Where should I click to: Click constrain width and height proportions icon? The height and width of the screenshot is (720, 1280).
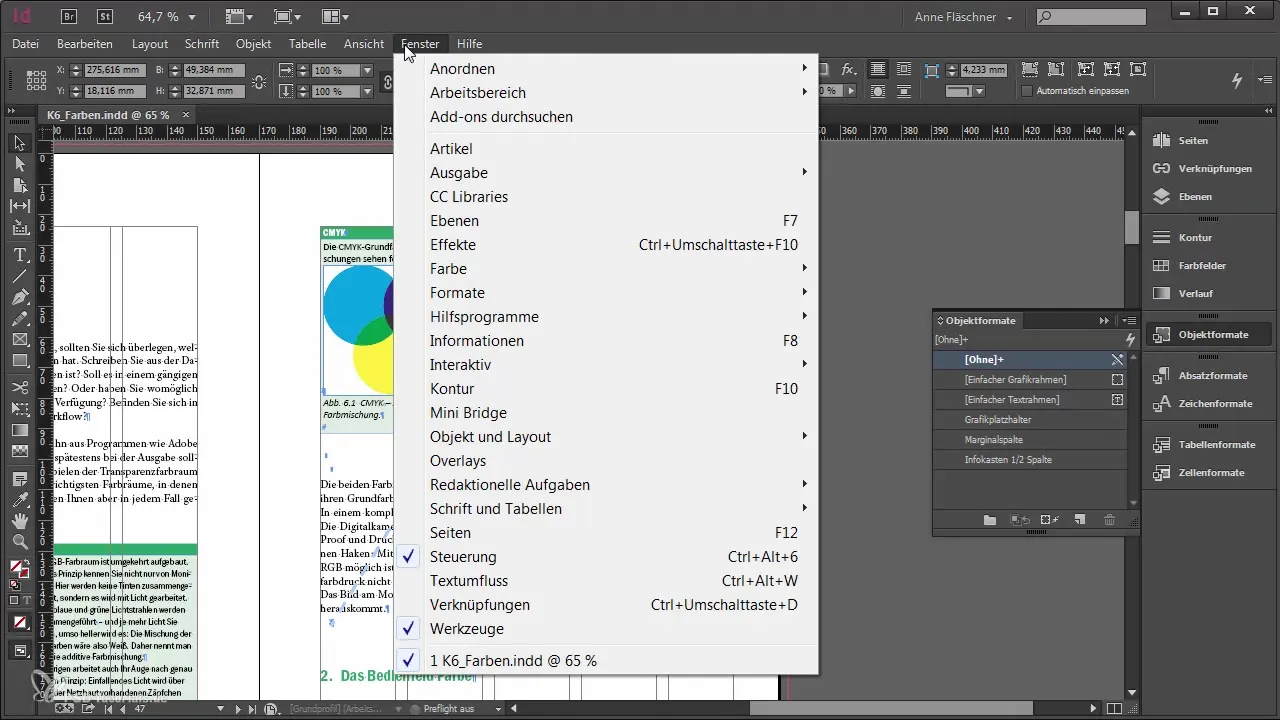point(260,81)
